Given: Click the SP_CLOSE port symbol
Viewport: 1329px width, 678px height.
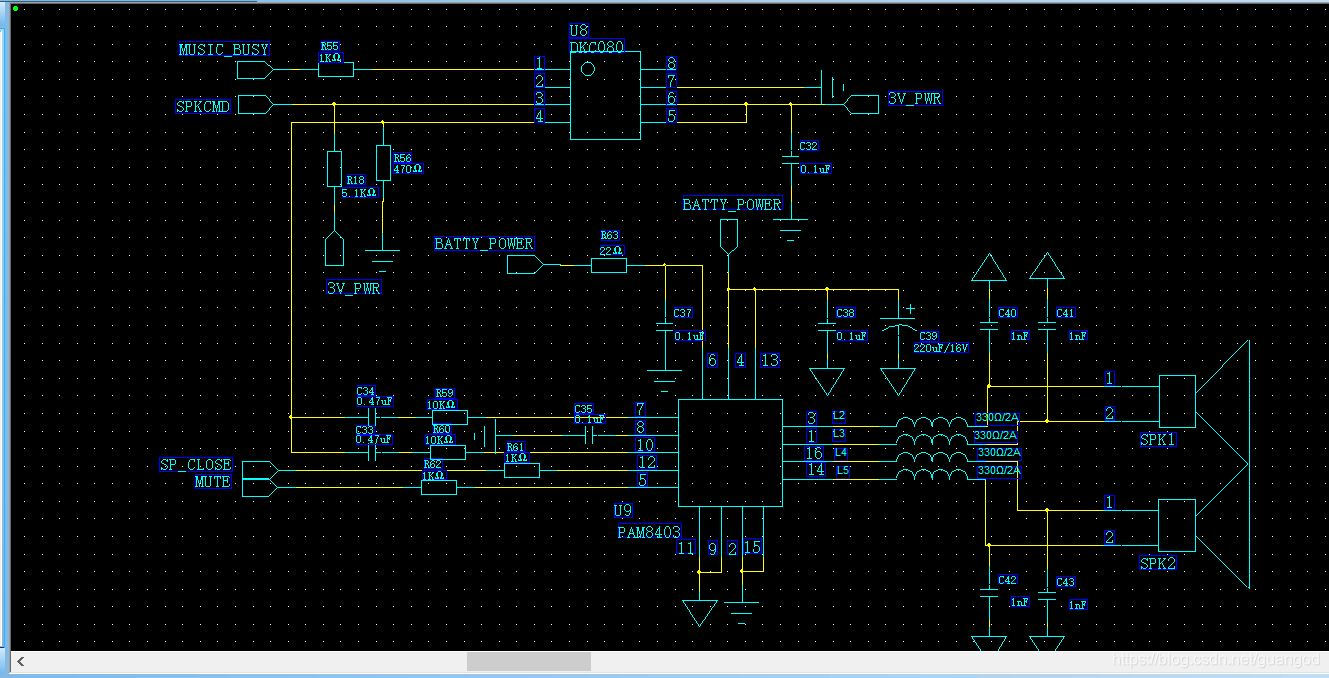Looking at the screenshot, I should coord(260,468).
